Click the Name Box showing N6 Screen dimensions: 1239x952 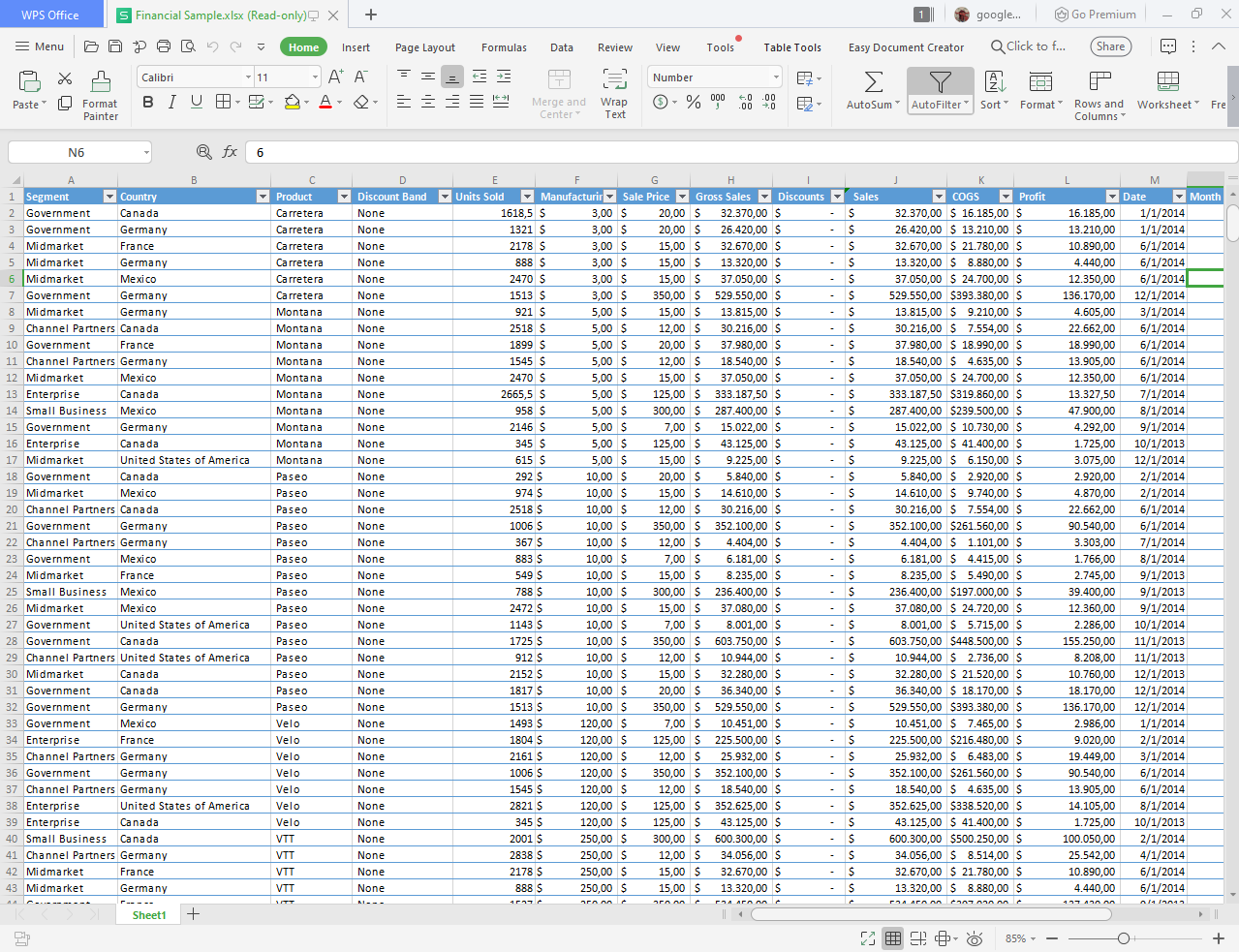(76, 152)
